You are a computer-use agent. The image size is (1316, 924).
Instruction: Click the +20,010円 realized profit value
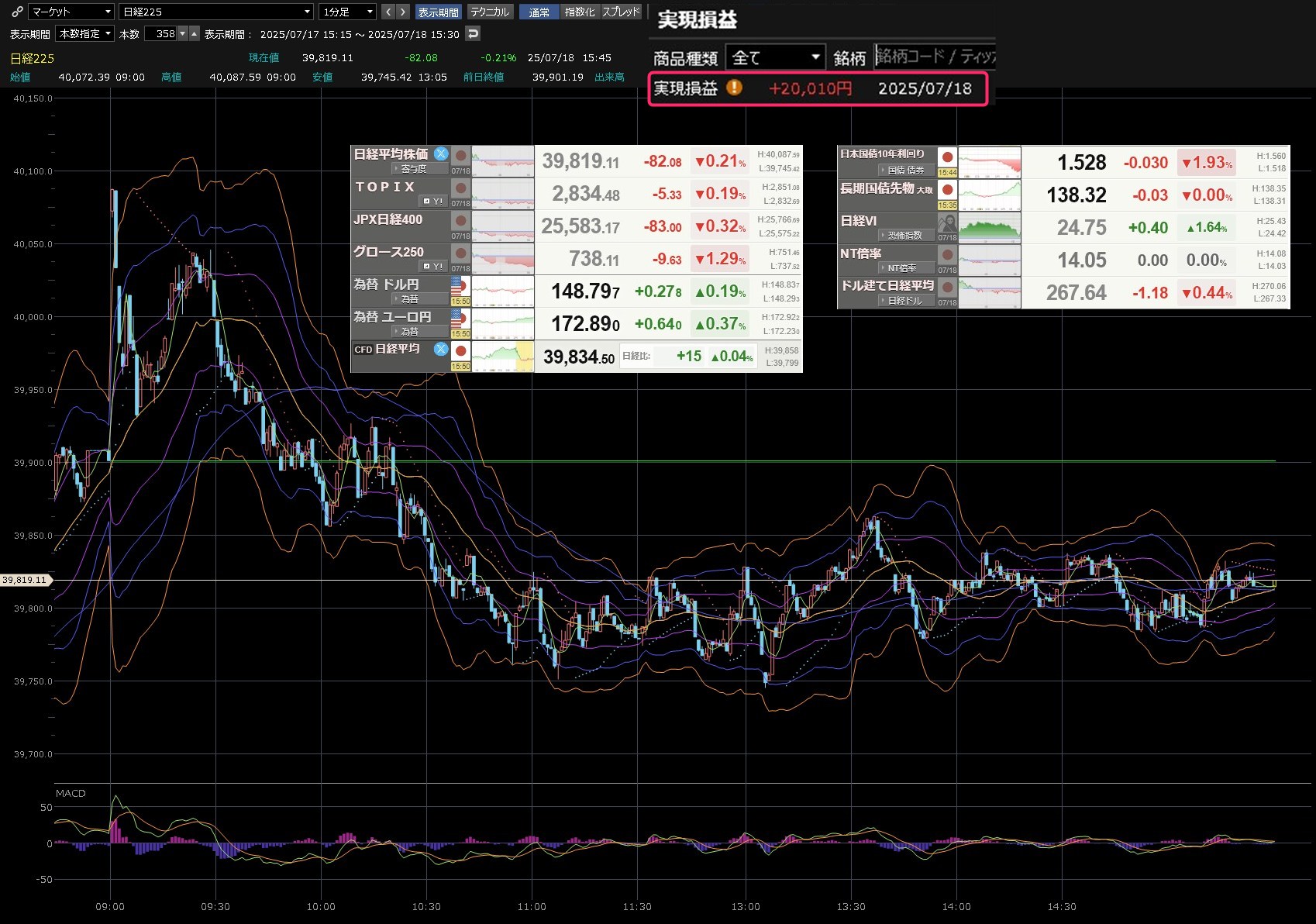810,88
